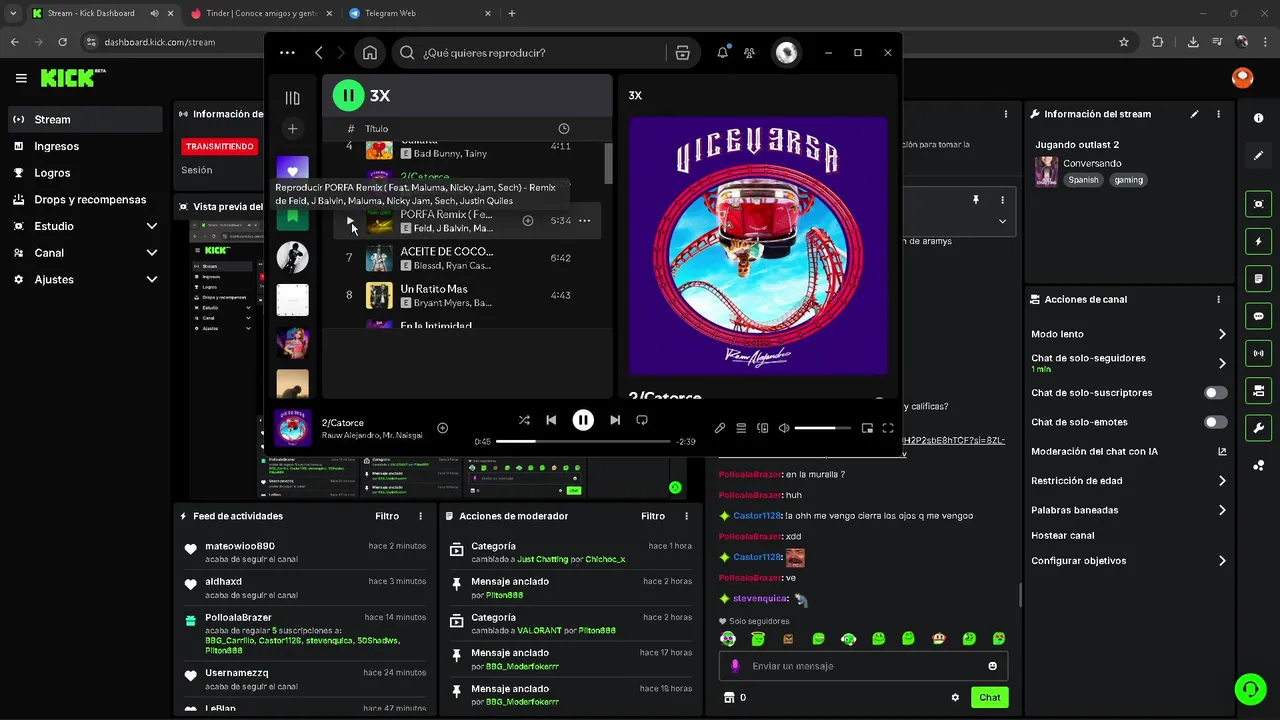Open the emoji picker in chat input
The height and width of the screenshot is (720, 1280).
pos(992,666)
